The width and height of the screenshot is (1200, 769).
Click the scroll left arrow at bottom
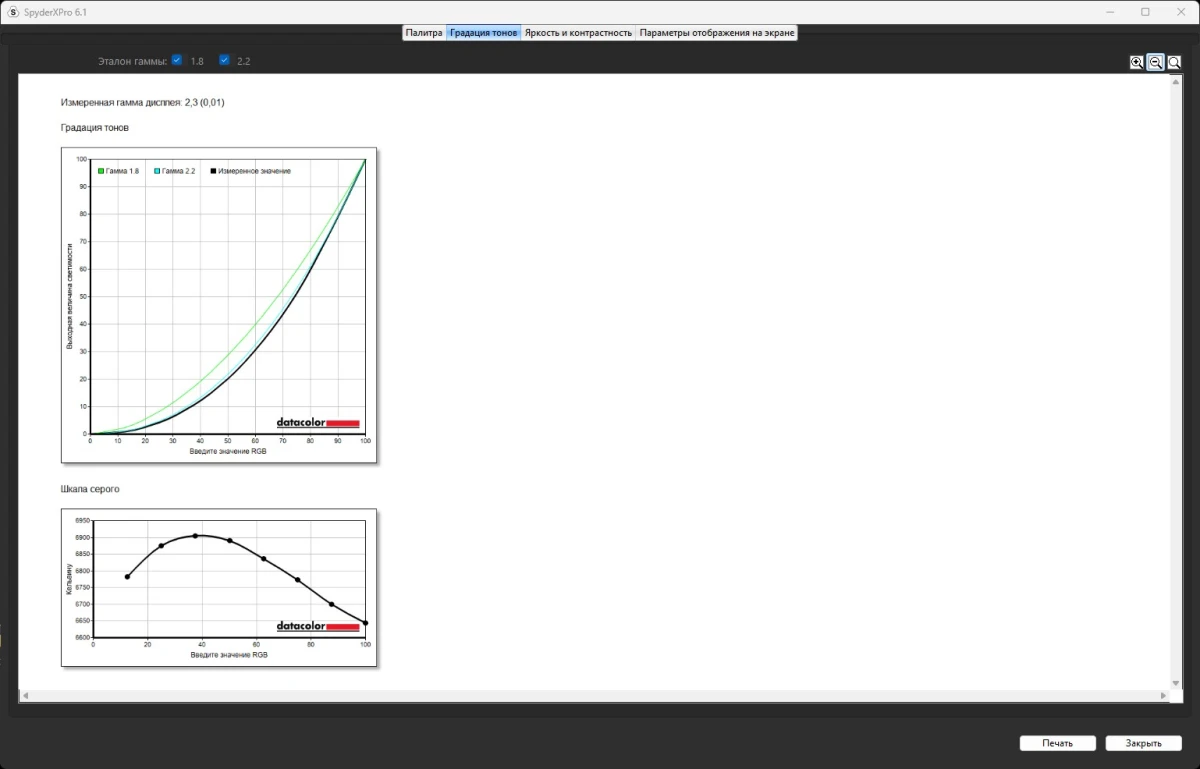tap(25, 695)
